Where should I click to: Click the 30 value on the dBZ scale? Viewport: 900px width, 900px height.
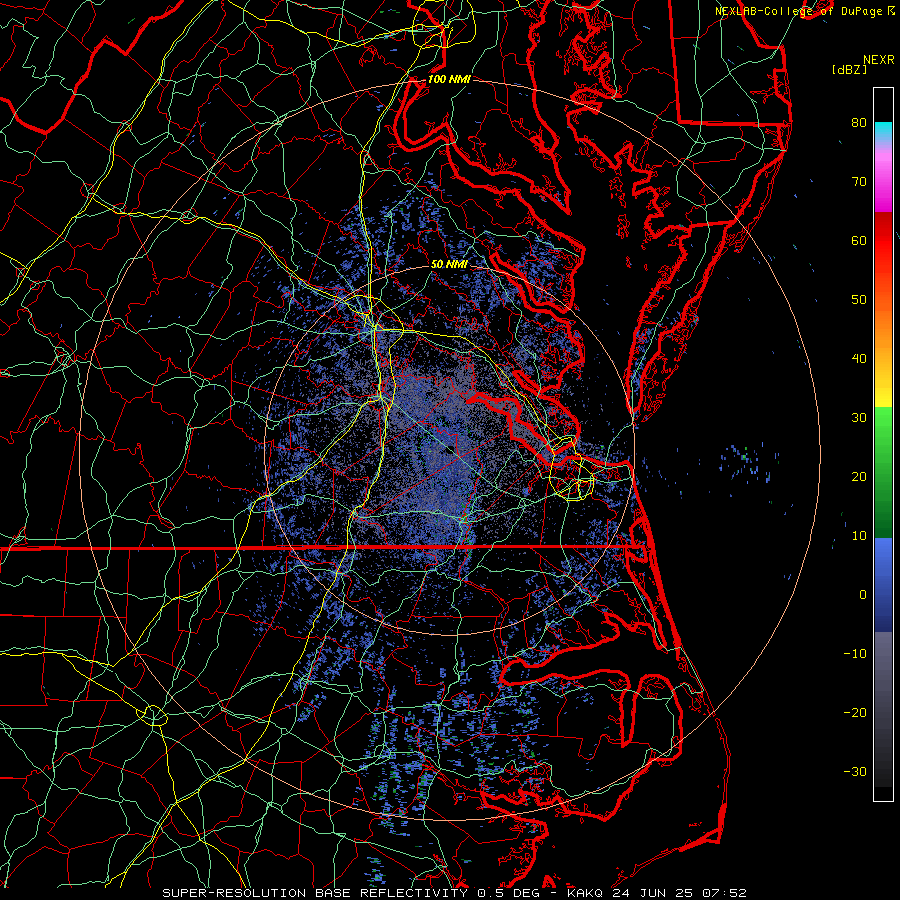click(x=859, y=417)
